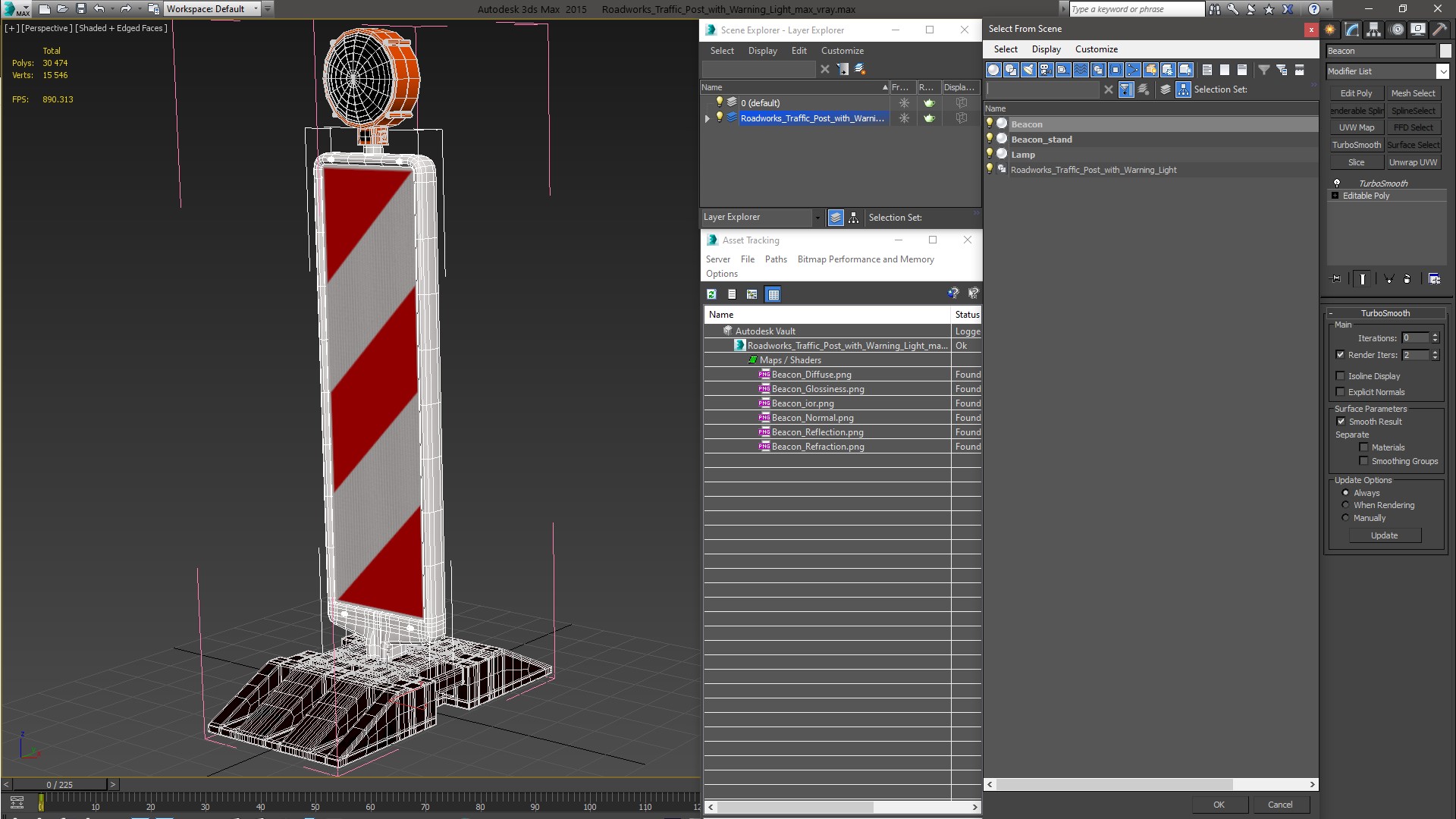Enable the Isoline Display checkbox

click(x=1341, y=376)
